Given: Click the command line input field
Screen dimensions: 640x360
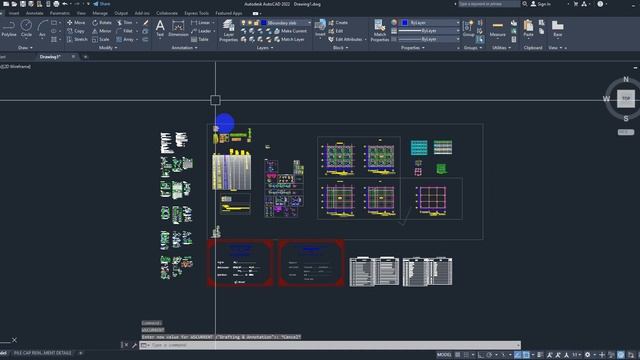Looking at the screenshot, I should [x=330, y=345].
